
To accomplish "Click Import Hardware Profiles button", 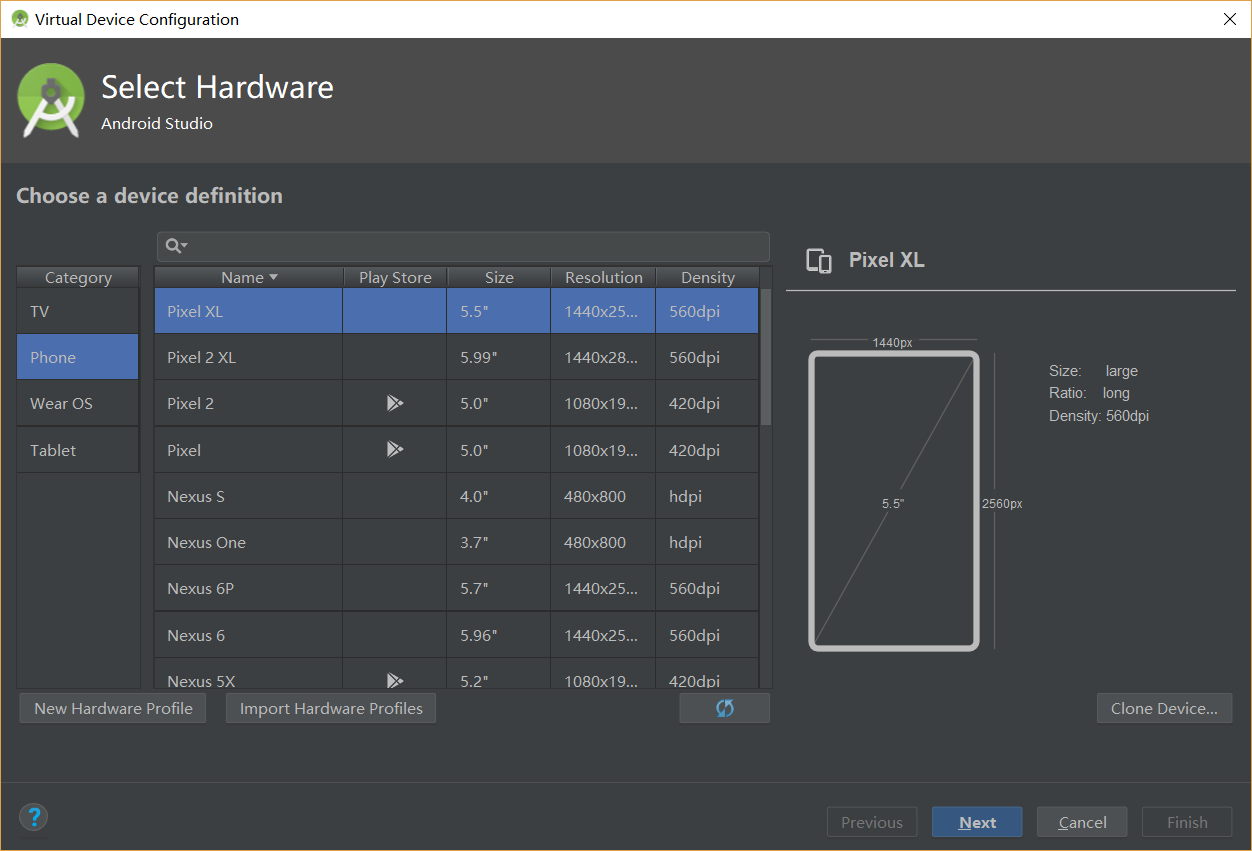I will point(331,708).
